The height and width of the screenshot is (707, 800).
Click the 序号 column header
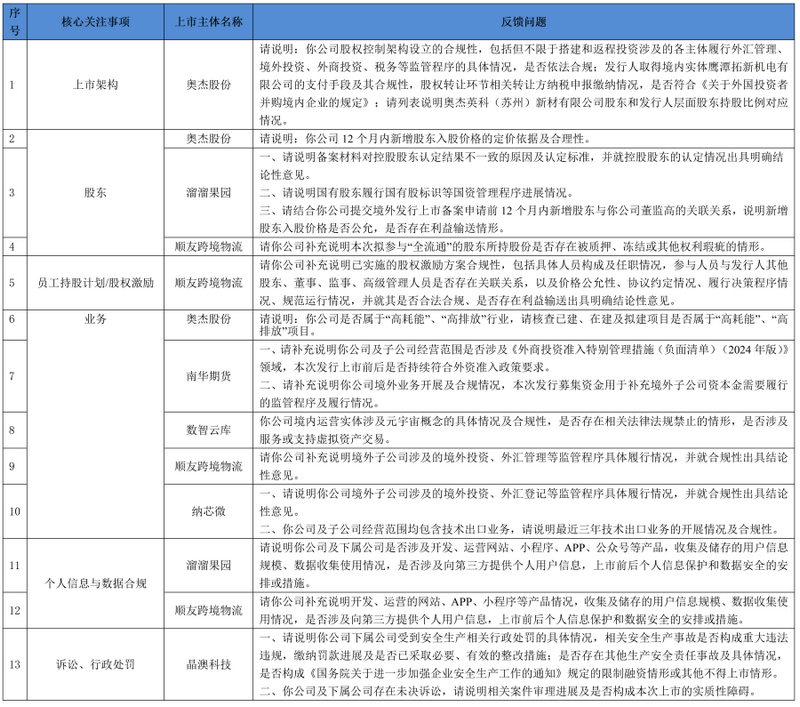pyautogui.click(x=15, y=21)
